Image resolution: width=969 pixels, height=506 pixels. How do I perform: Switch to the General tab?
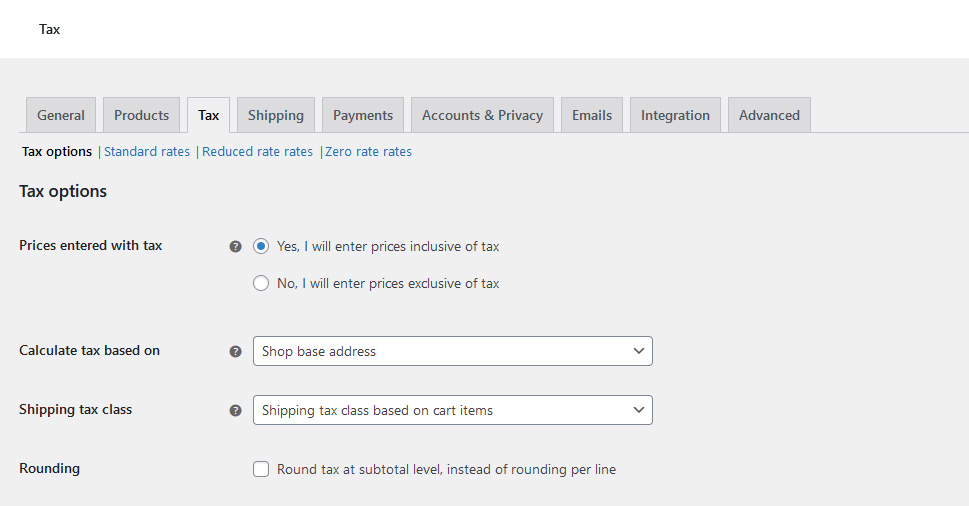(61, 115)
